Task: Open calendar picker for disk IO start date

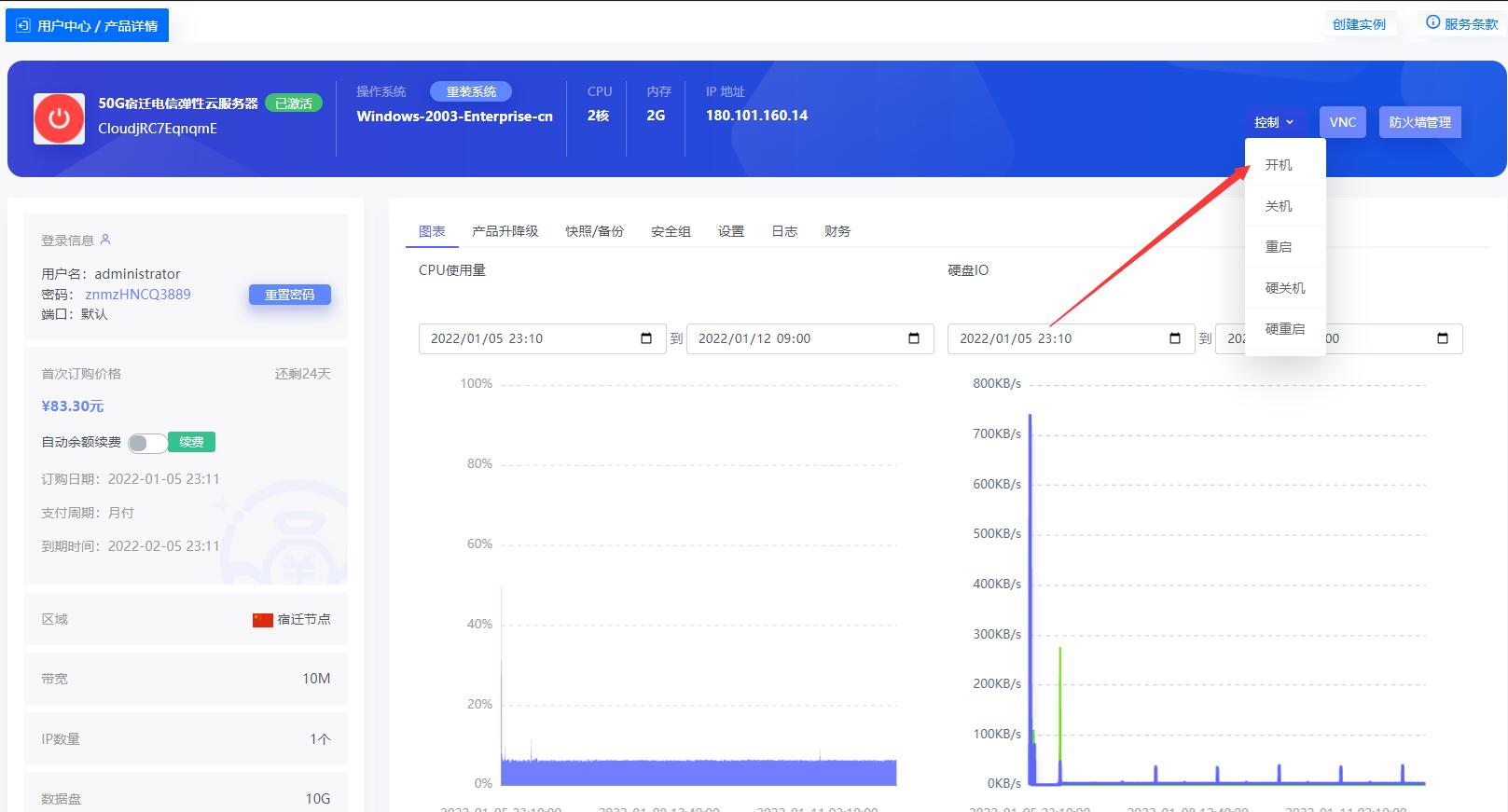Action: [x=1175, y=338]
